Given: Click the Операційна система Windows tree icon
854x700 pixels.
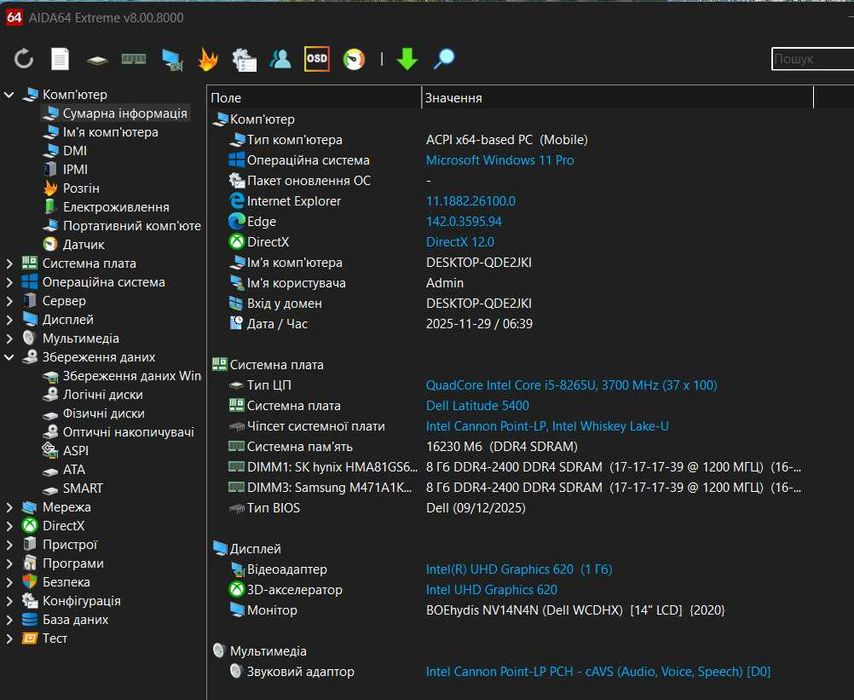Looking at the screenshot, I should pyautogui.click(x=30, y=282).
